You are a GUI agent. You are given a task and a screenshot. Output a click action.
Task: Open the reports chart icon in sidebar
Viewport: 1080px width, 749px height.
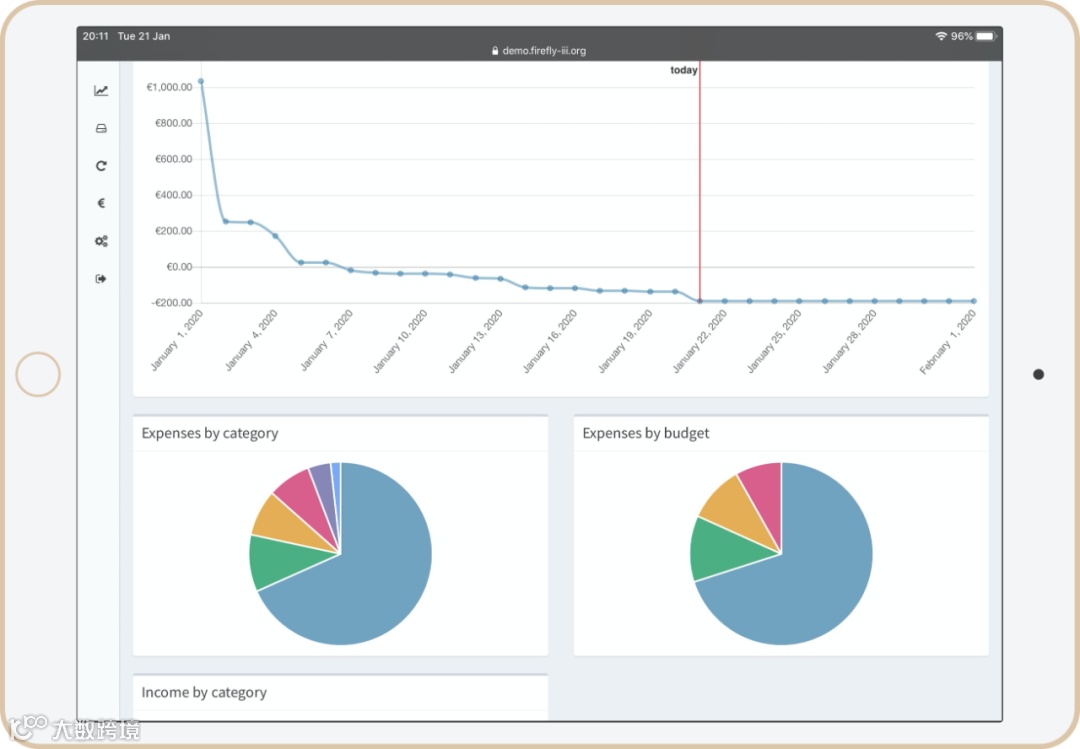coord(101,90)
